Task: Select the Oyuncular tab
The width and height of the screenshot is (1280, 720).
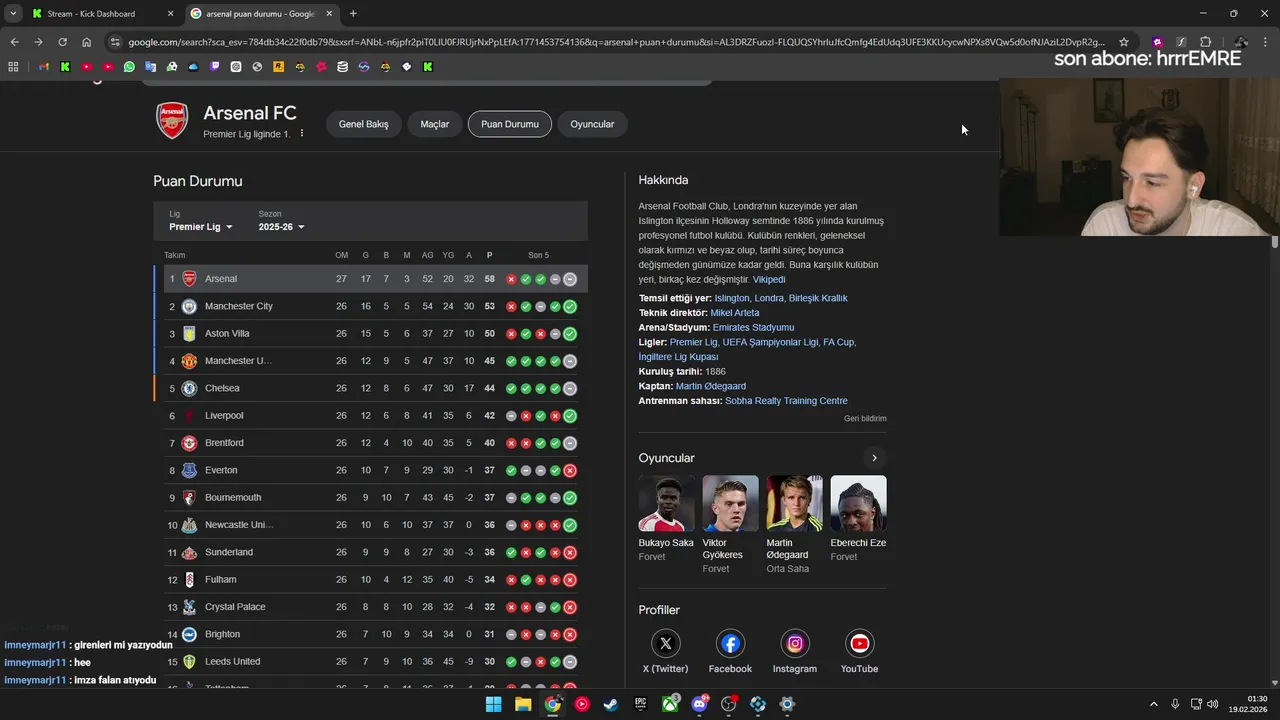Action: [592, 124]
